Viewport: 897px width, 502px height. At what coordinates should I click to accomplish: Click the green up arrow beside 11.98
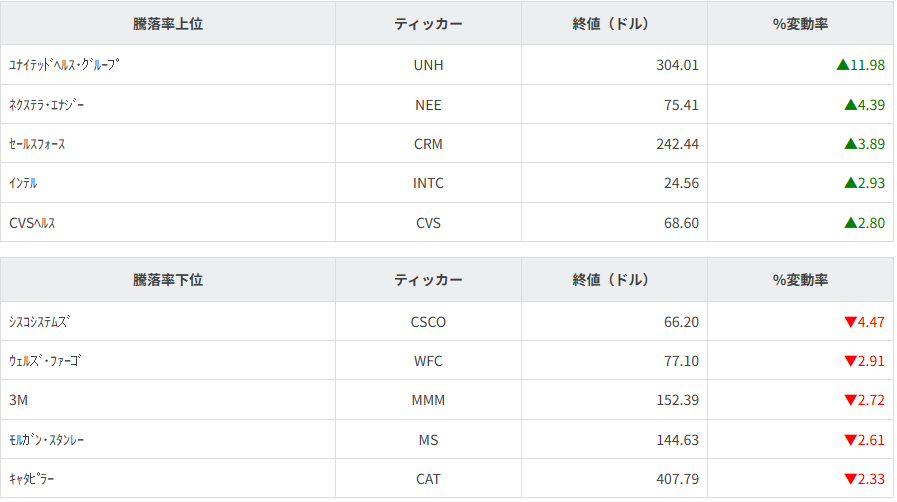(x=842, y=65)
